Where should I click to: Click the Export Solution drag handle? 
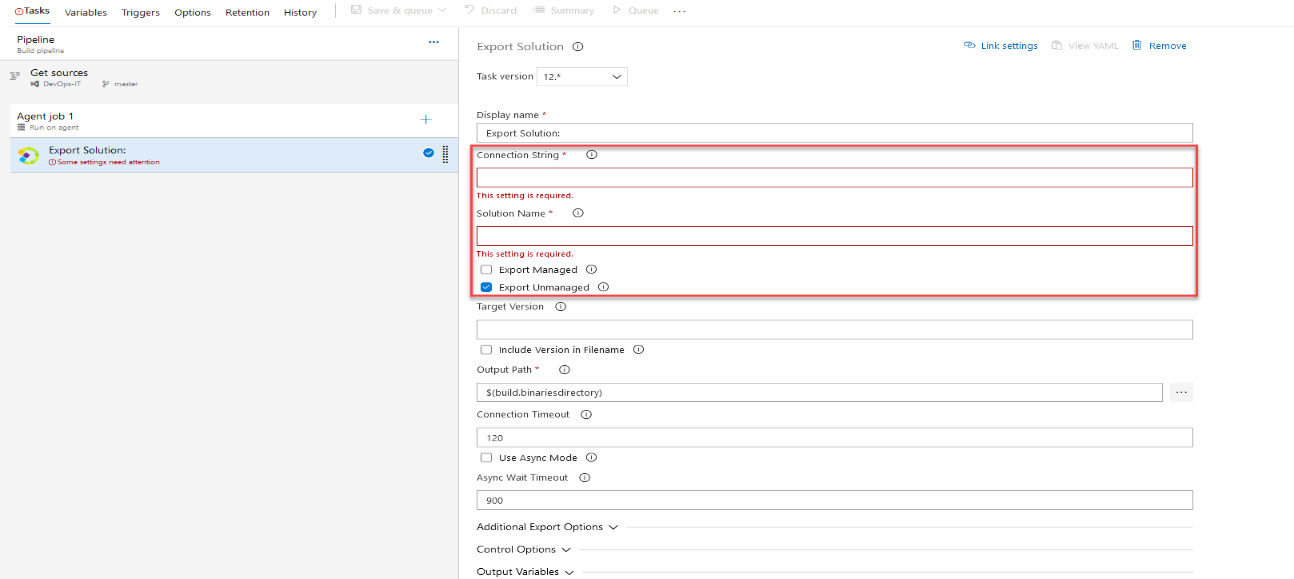point(444,154)
